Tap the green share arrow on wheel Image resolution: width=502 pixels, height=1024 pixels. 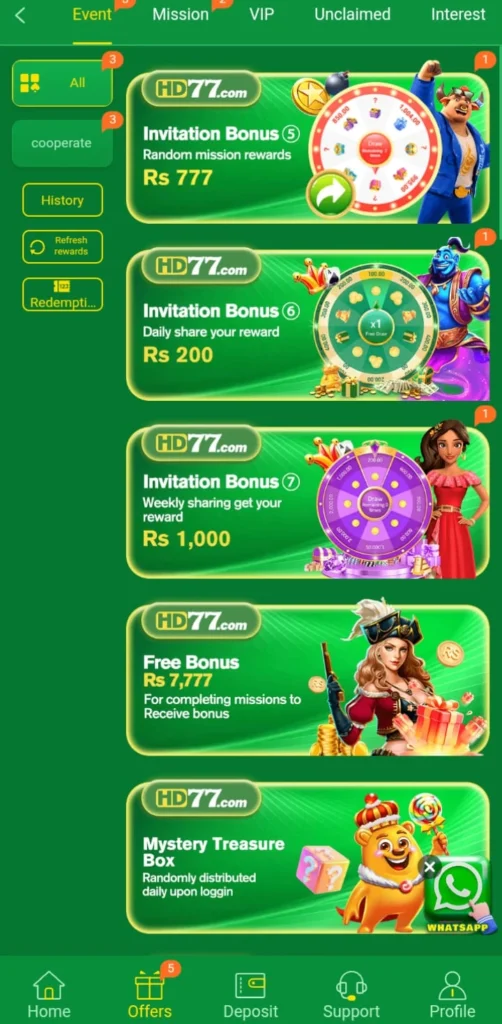(330, 194)
